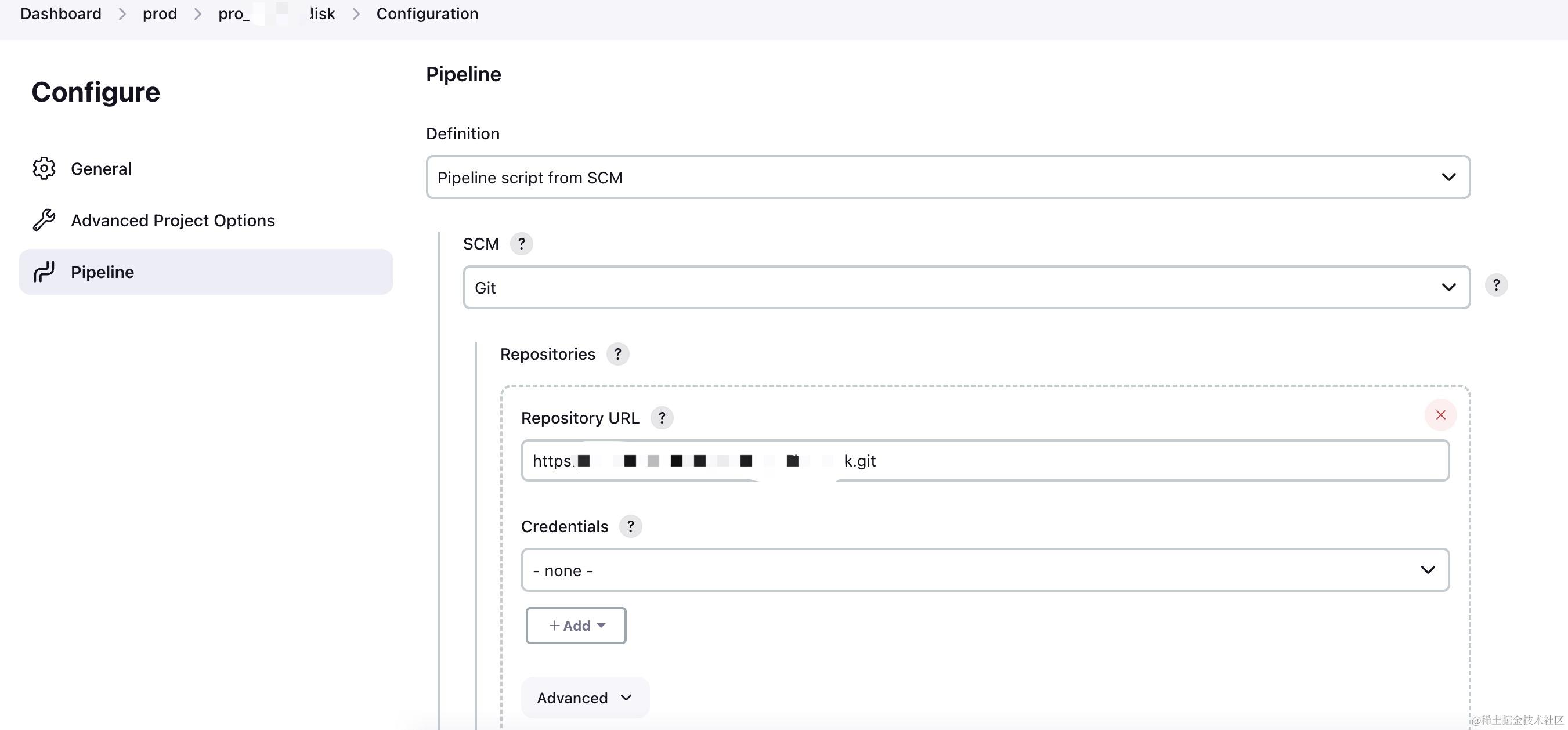Screen dimensions: 1568x730
Task: Show help for Credentials
Action: (631, 526)
